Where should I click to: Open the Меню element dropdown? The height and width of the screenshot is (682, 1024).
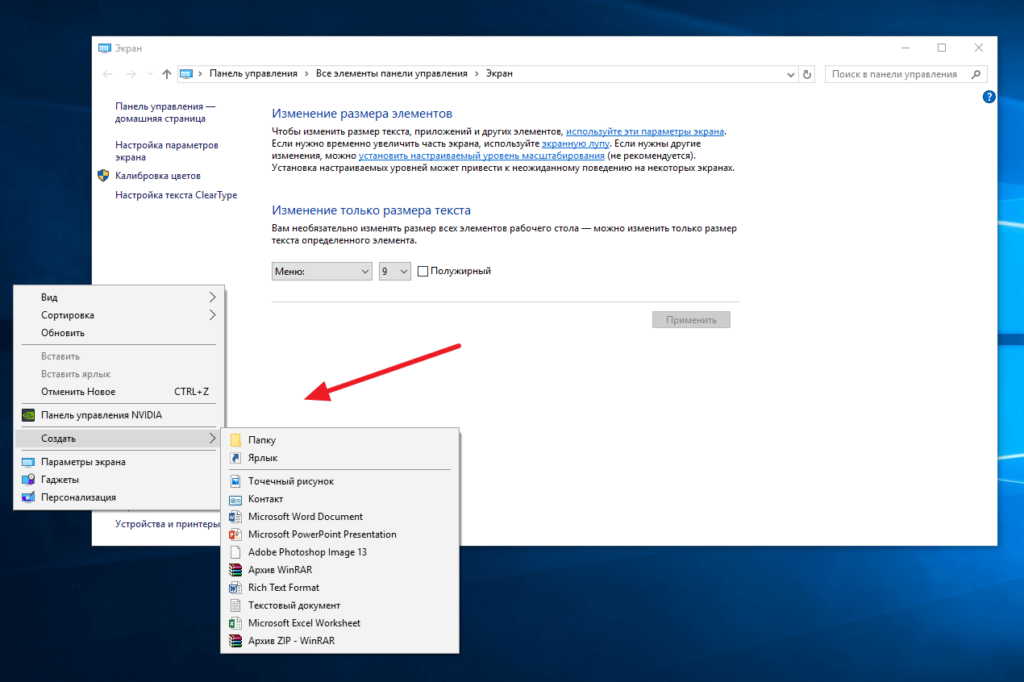click(321, 271)
